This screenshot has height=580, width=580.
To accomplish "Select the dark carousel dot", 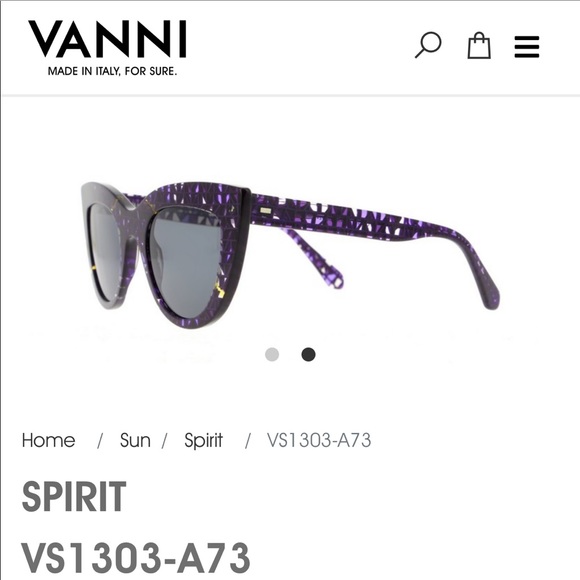I will coord(308,354).
